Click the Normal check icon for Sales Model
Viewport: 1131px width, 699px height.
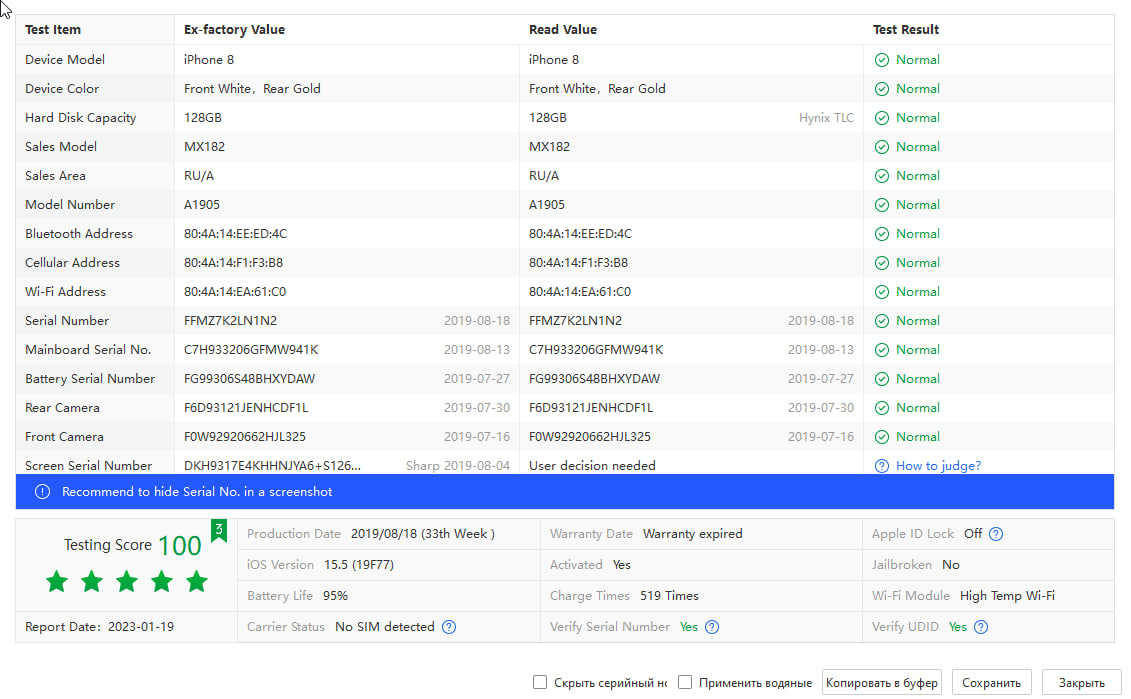[x=881, y=146]
